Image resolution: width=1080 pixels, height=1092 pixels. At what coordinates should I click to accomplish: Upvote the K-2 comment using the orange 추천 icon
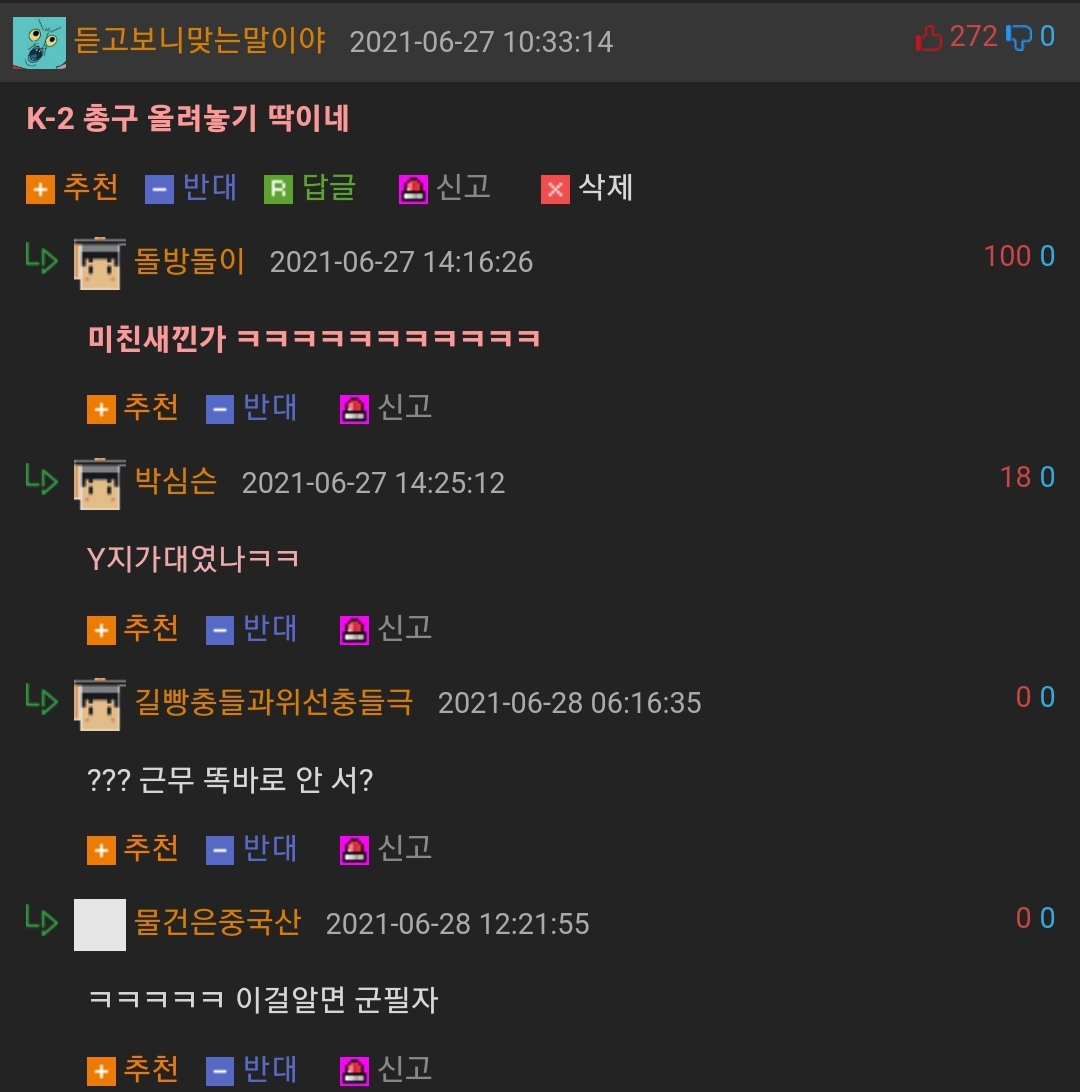point(40,189)
